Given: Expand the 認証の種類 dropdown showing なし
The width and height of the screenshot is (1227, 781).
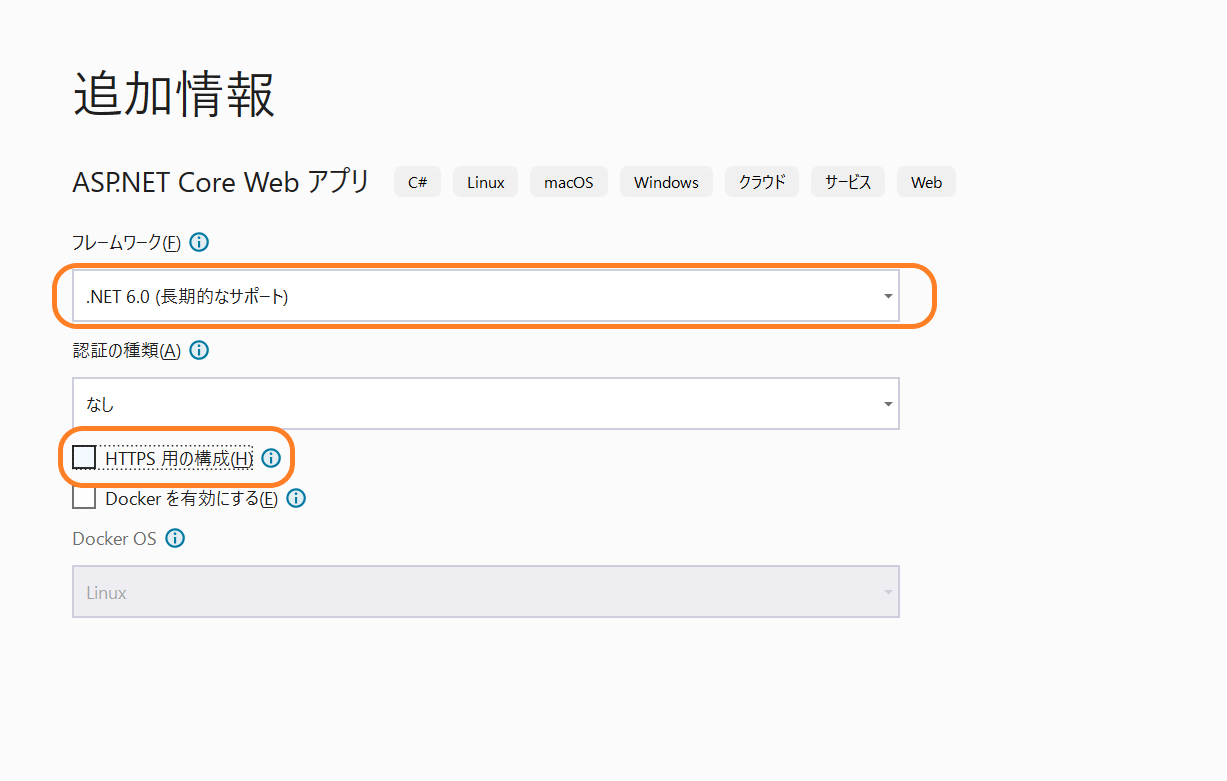Looking at the screenshot, I should (x=485, y=403).
